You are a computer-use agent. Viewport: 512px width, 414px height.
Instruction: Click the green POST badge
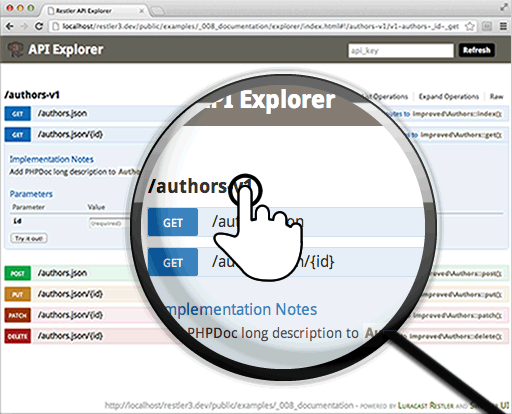coord(18,273)
